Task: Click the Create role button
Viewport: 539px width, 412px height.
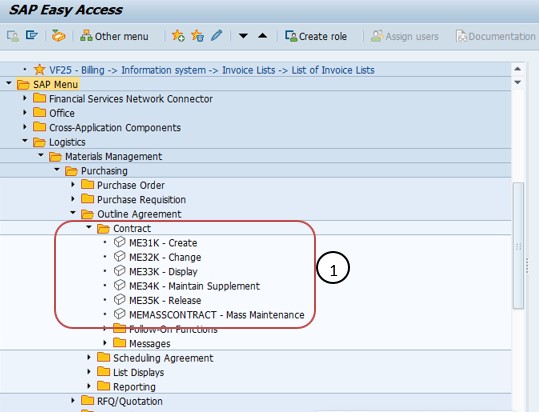Action: [x=316, y=36]
